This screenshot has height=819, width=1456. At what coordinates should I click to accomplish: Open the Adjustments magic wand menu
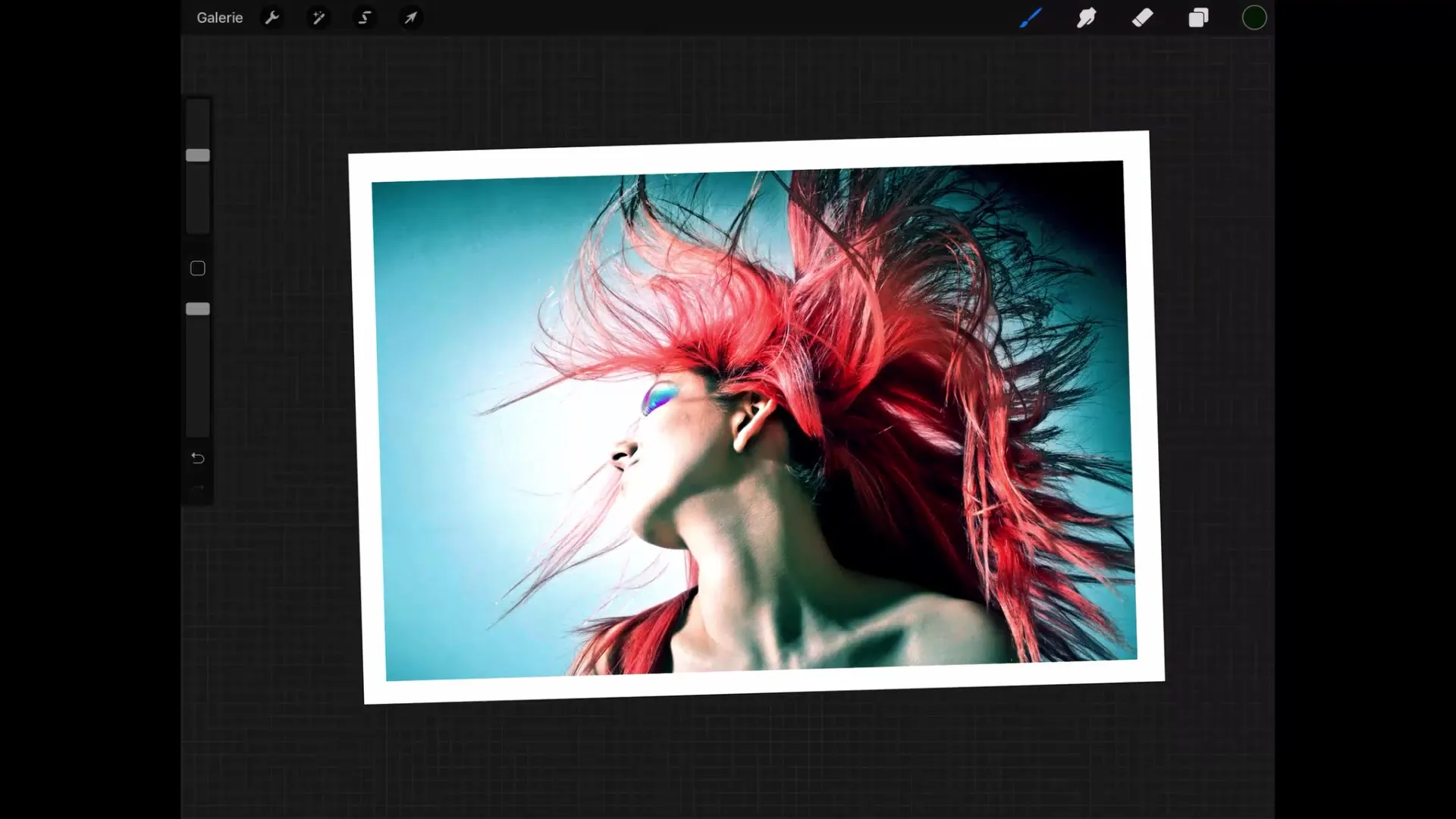318,17
